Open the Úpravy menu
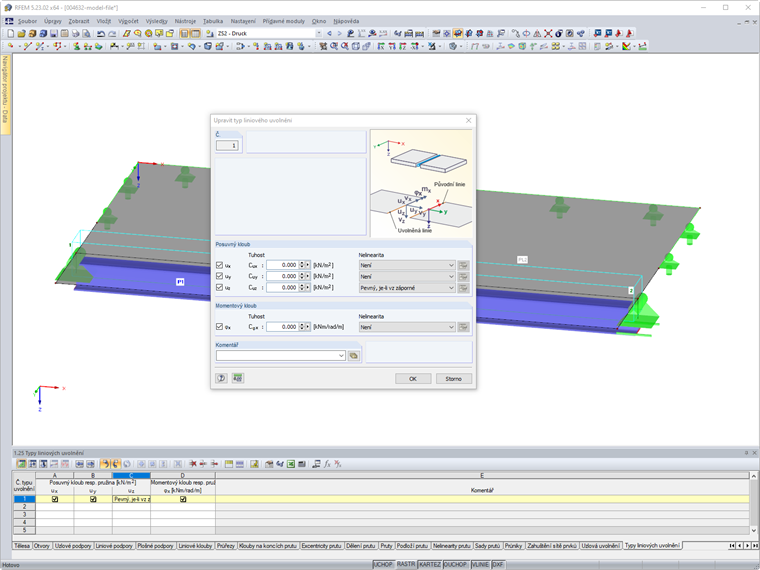The height and width of the screenshot is (570, 760). click(x=52, y=21)
